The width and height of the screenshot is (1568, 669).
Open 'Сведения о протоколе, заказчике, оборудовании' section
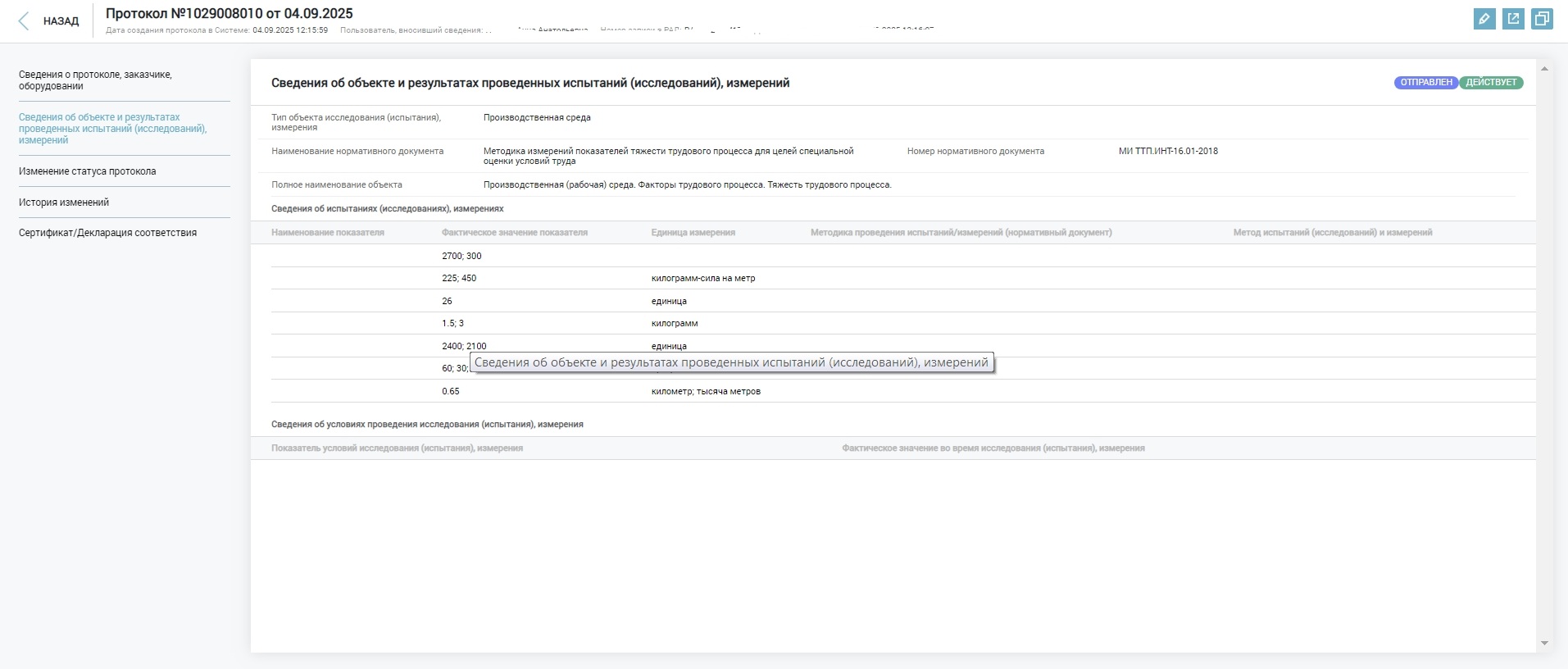click(x=96, y=80)
